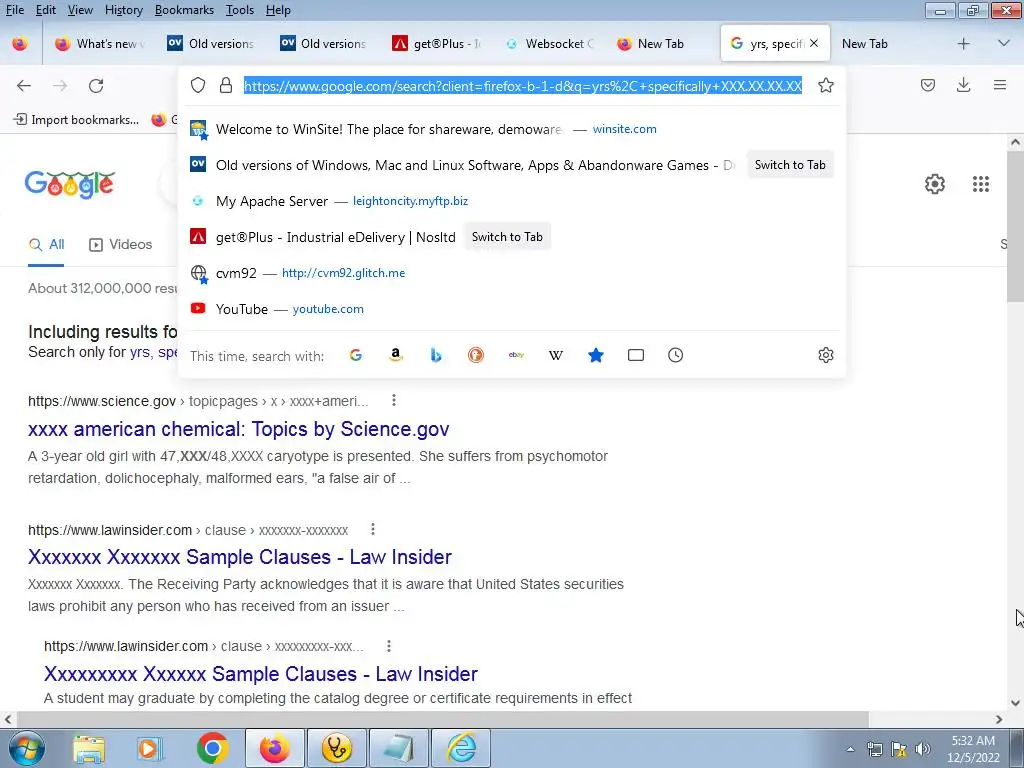This screenshot has height=768, width=1024.
Task: Open Xxxxxxxxx Xxxxxx Sample Clauses result
Action: tap(261, 674)
